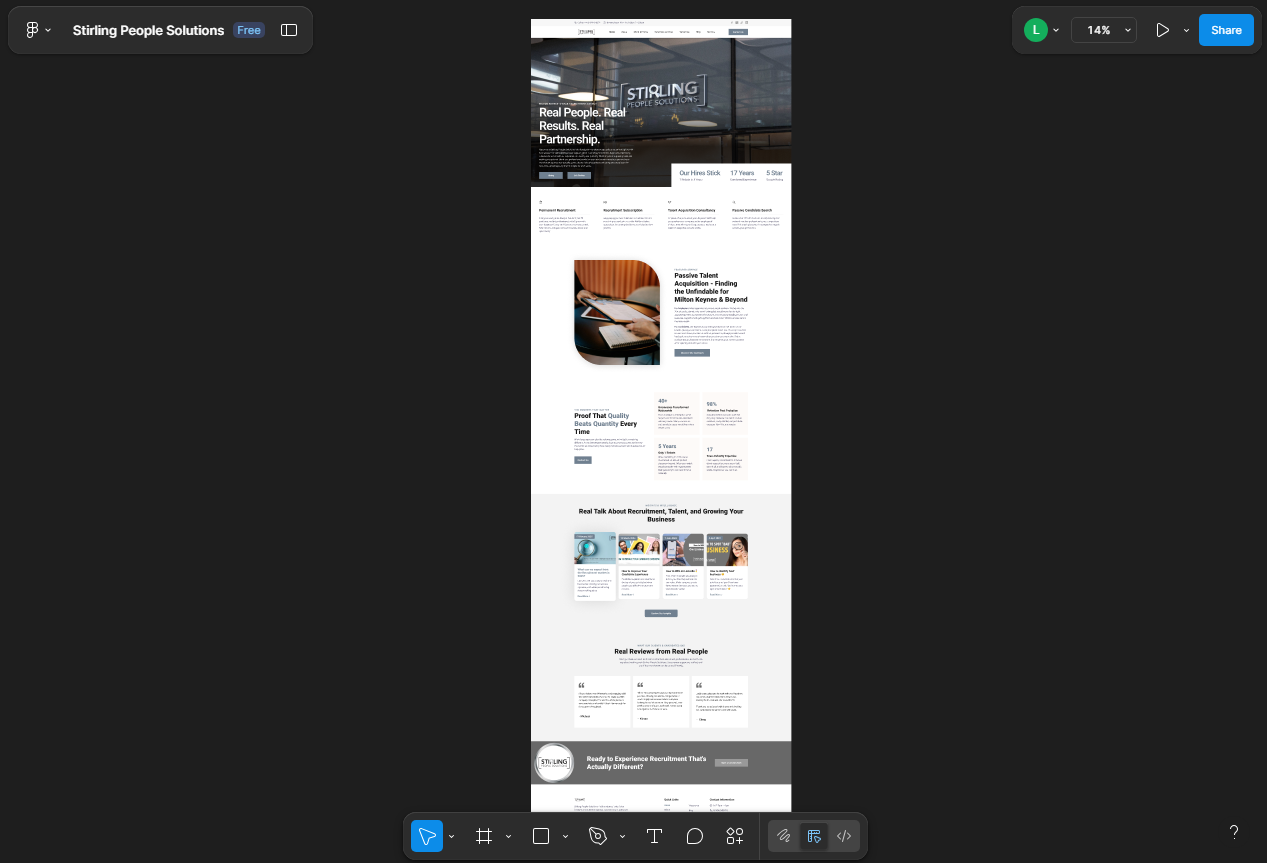Viewport: 1267px width, 863px height.
Task: Switch to Design mode
Action: (x=814, y=836)
